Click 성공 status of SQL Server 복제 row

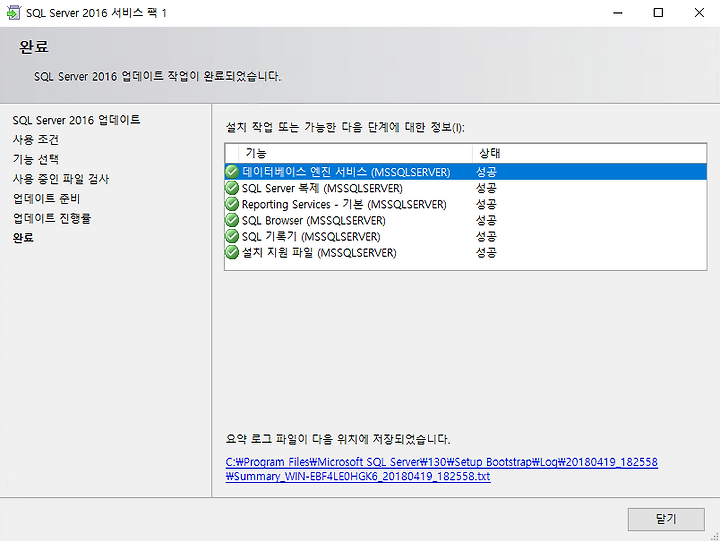pyautogui.click(x=486, y=188)
